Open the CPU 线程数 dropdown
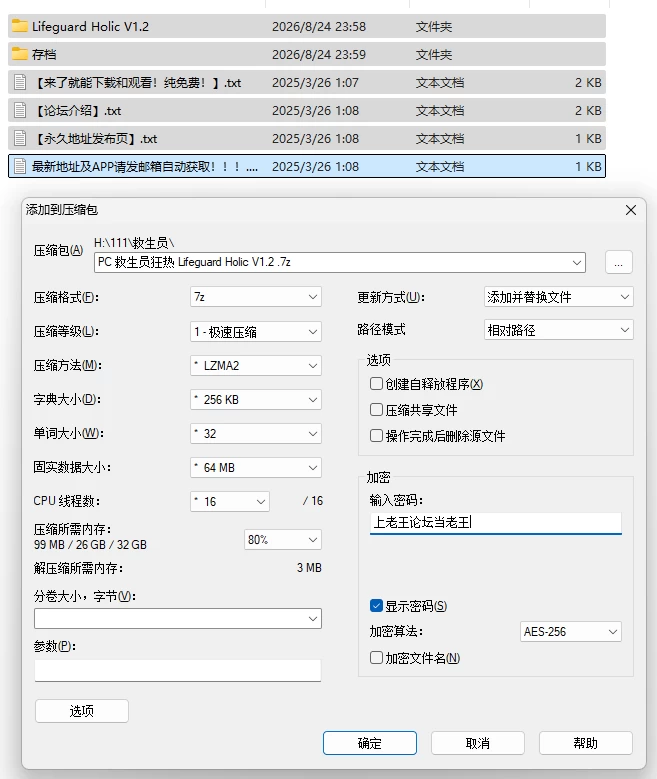The width and height of the screenshot is (657, 779). [230, 501]
